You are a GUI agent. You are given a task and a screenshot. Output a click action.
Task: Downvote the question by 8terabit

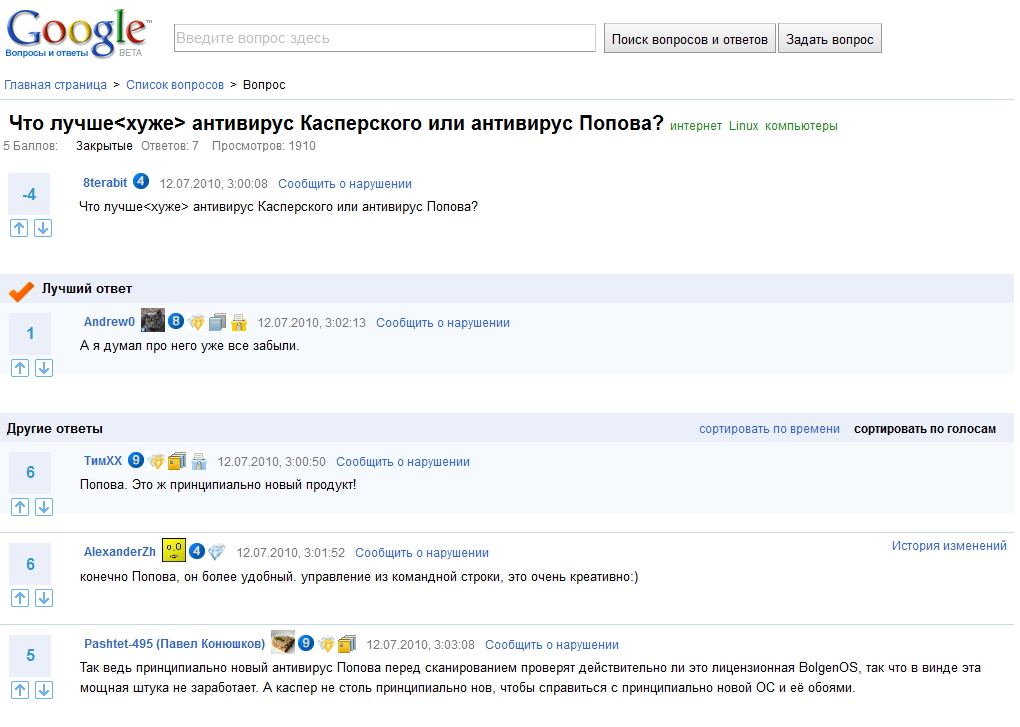pyautogui.click(x=43, y=228)
